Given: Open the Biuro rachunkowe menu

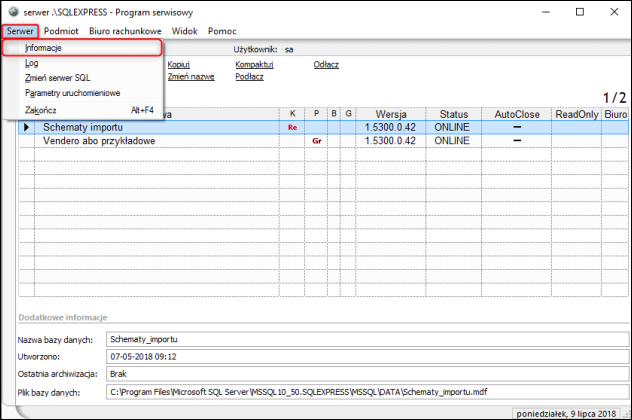Looking at the screenshot, I should click(125, 31).
